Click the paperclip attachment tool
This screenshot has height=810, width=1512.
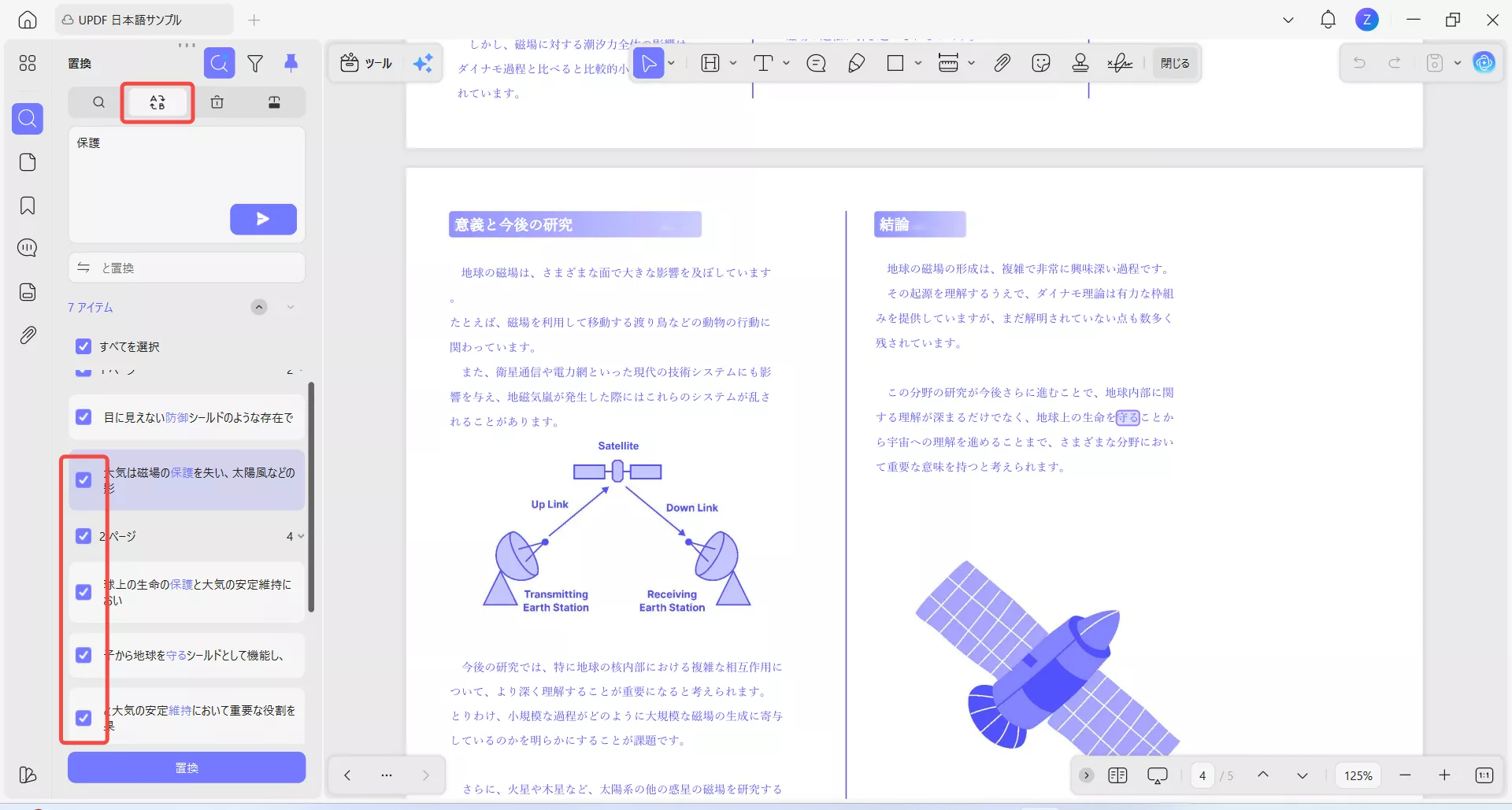[1002, 63]
